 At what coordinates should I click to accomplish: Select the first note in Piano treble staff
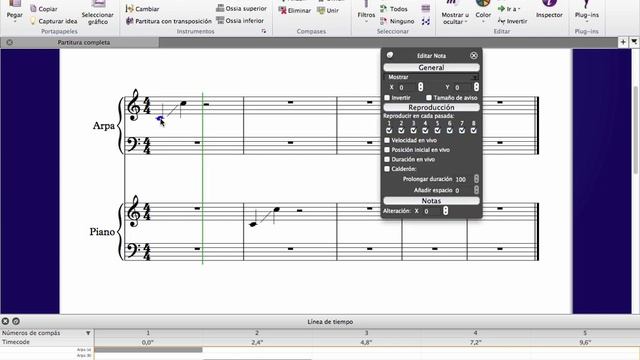pyautogui.click(x=253, y=224)
